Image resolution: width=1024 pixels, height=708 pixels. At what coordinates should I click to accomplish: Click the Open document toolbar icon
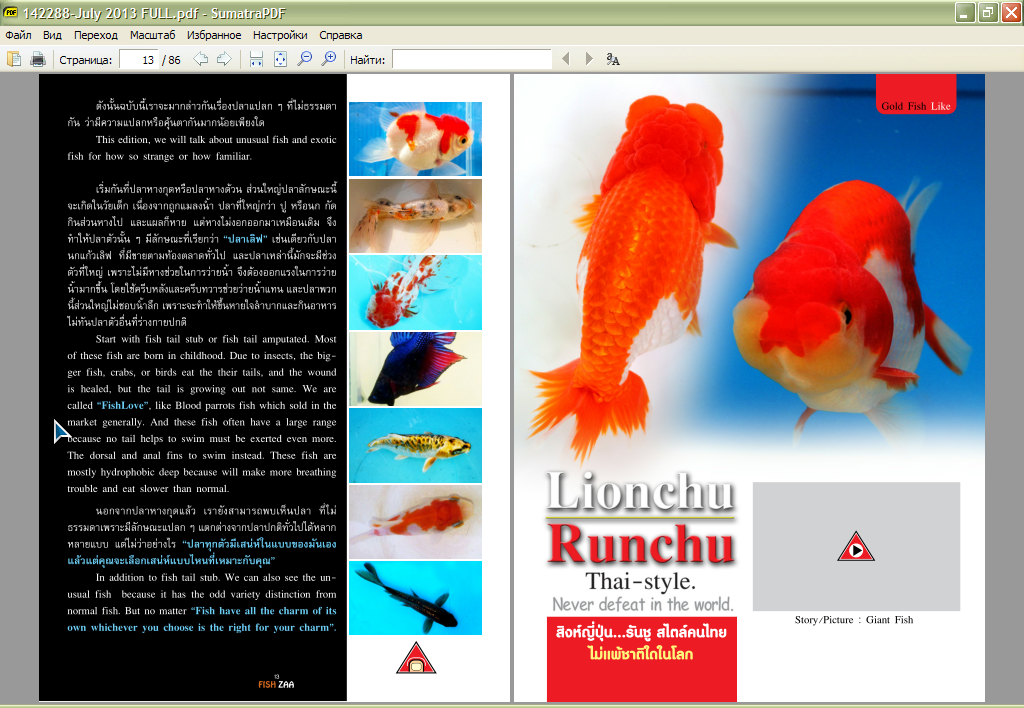click(14, 59)
